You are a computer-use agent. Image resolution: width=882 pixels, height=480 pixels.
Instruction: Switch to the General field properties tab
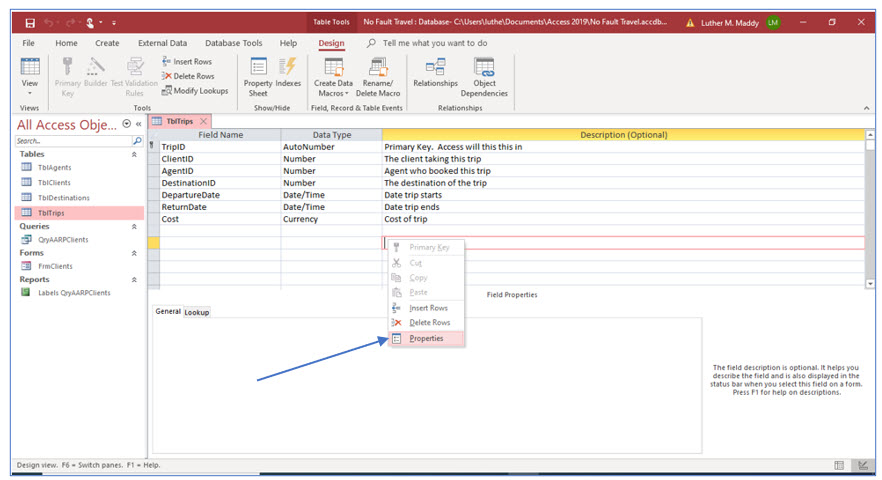(168, 311)
